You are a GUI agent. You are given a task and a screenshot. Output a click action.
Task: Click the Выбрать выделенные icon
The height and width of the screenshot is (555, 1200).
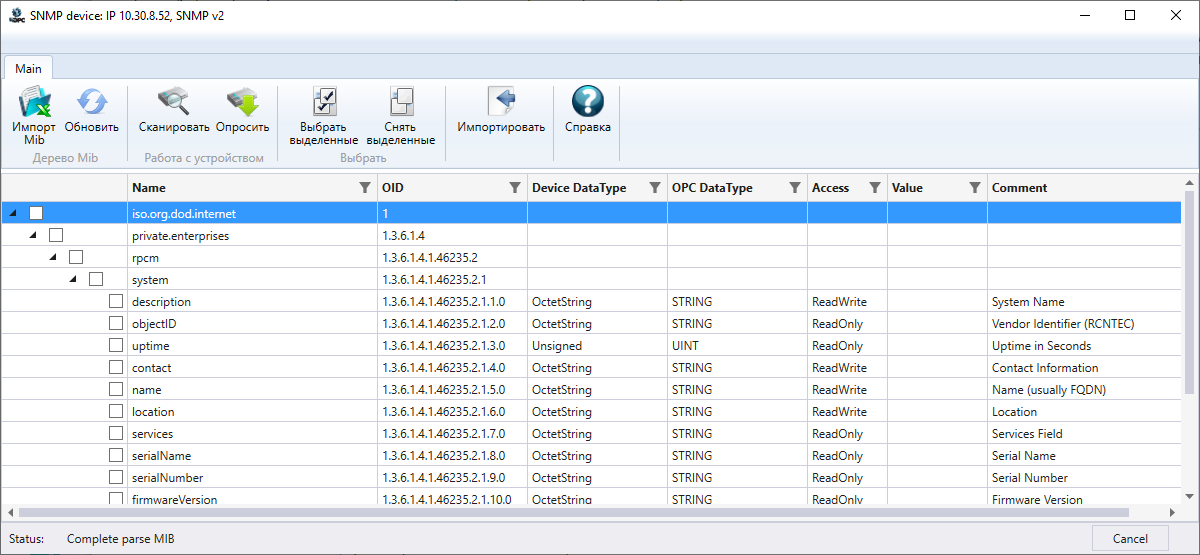click(324, 102)
